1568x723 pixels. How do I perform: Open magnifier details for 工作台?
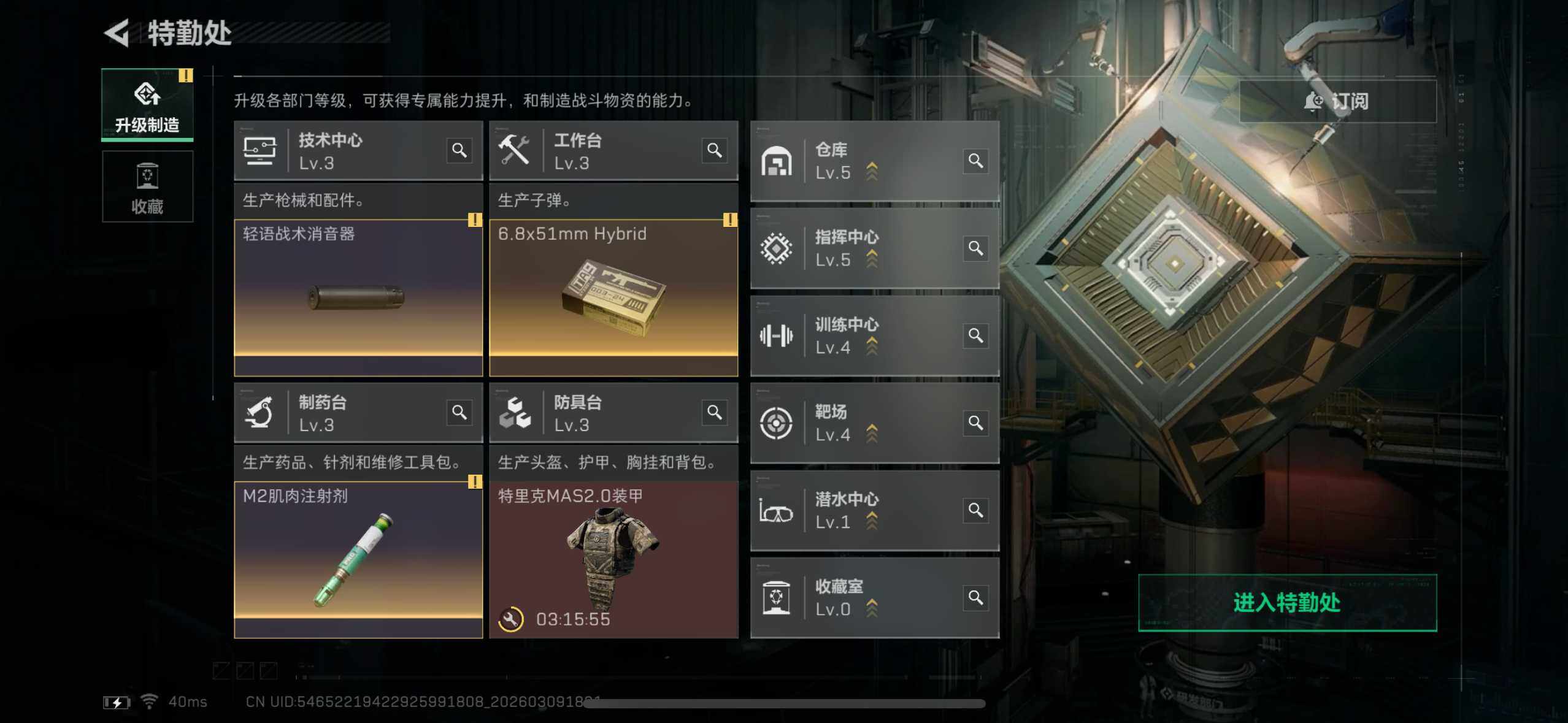(x=714, y=150)
